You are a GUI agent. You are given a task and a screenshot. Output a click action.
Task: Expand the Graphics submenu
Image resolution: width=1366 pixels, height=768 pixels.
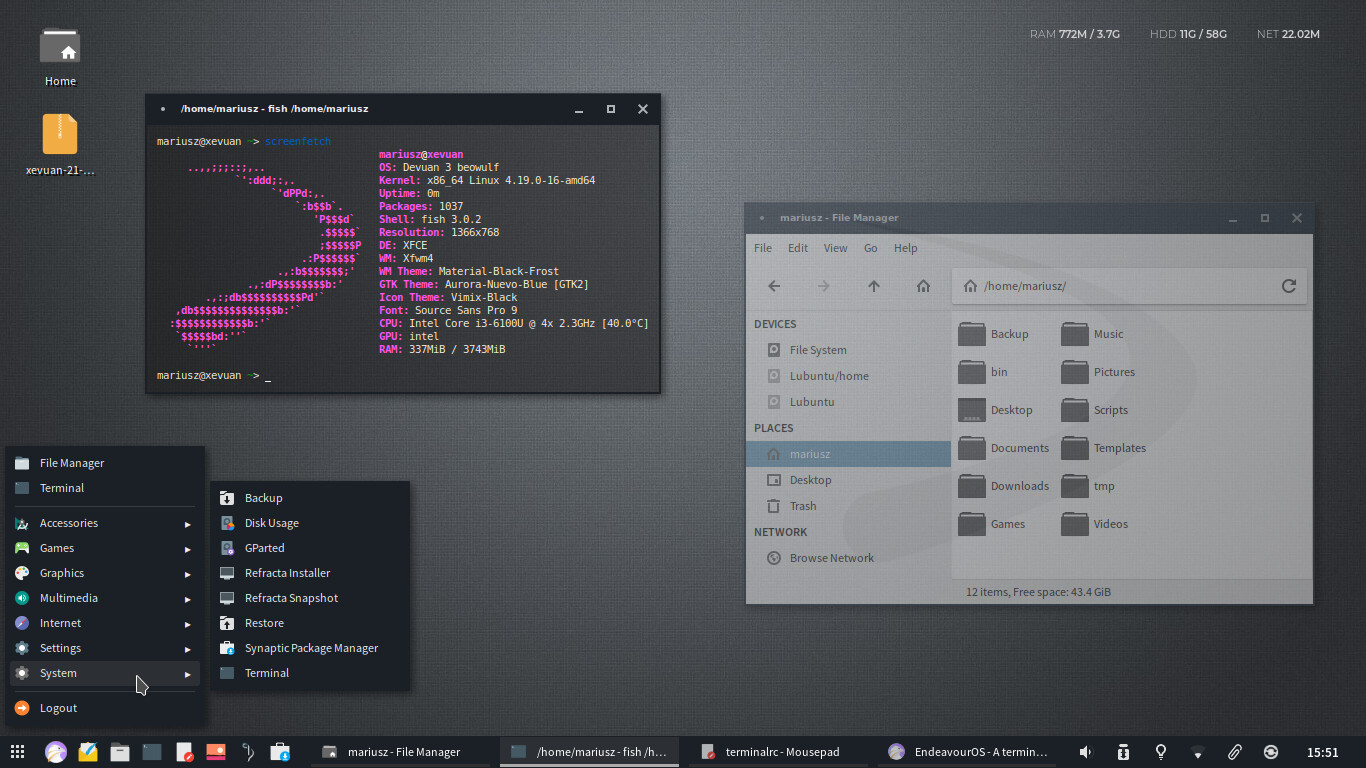pyautogui.click(x=105, y=573)
